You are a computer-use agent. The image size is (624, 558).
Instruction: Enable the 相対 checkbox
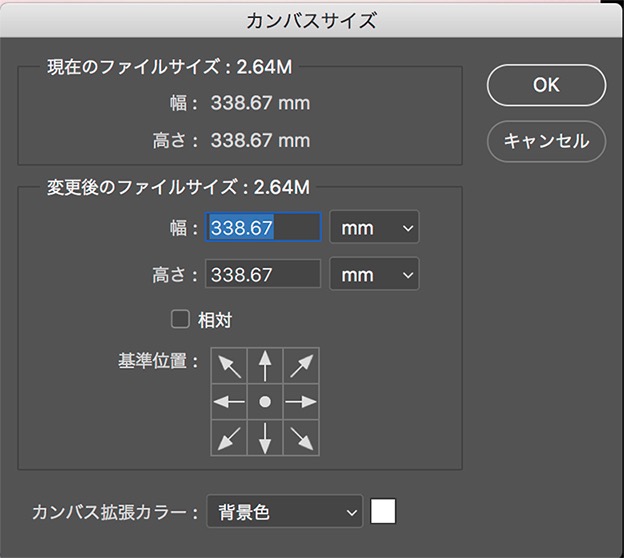pos(180,320)
